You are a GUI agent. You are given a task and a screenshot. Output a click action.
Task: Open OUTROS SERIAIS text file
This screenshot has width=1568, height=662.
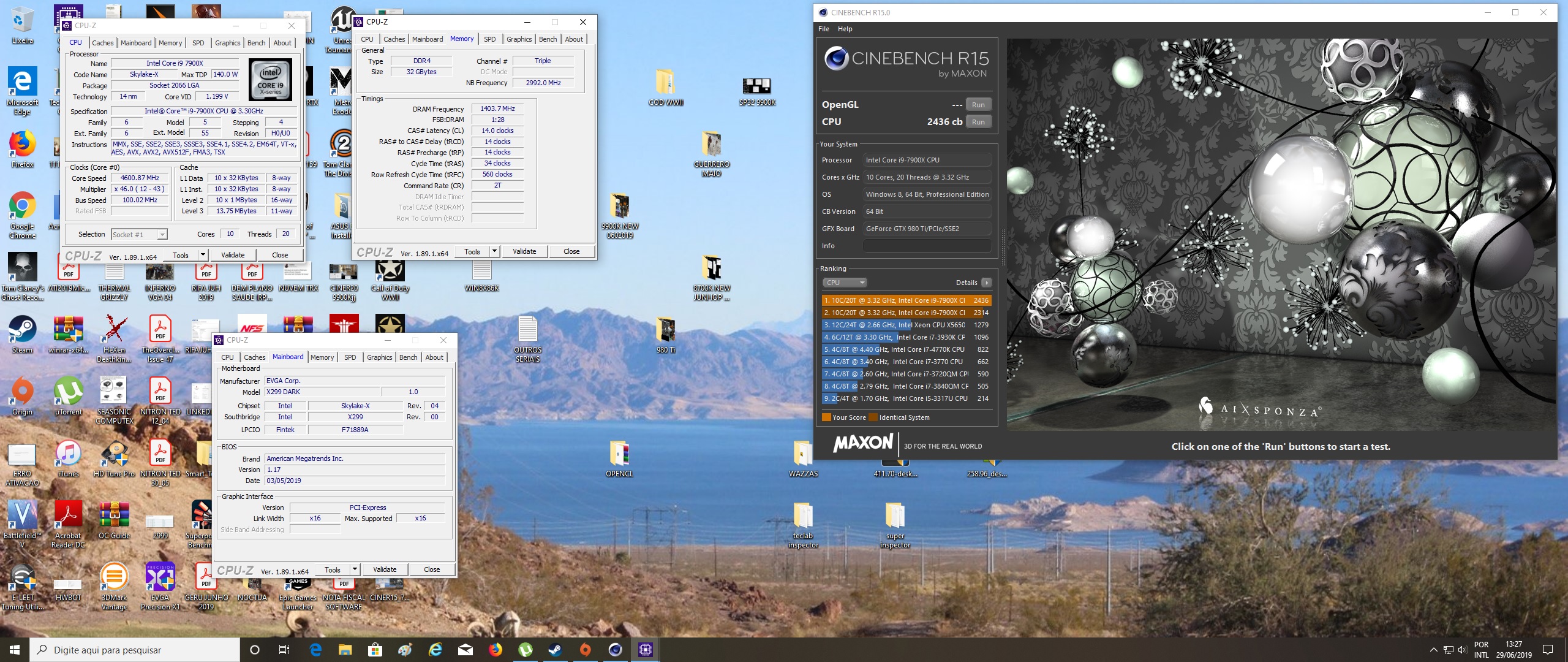tap(528, 338)
